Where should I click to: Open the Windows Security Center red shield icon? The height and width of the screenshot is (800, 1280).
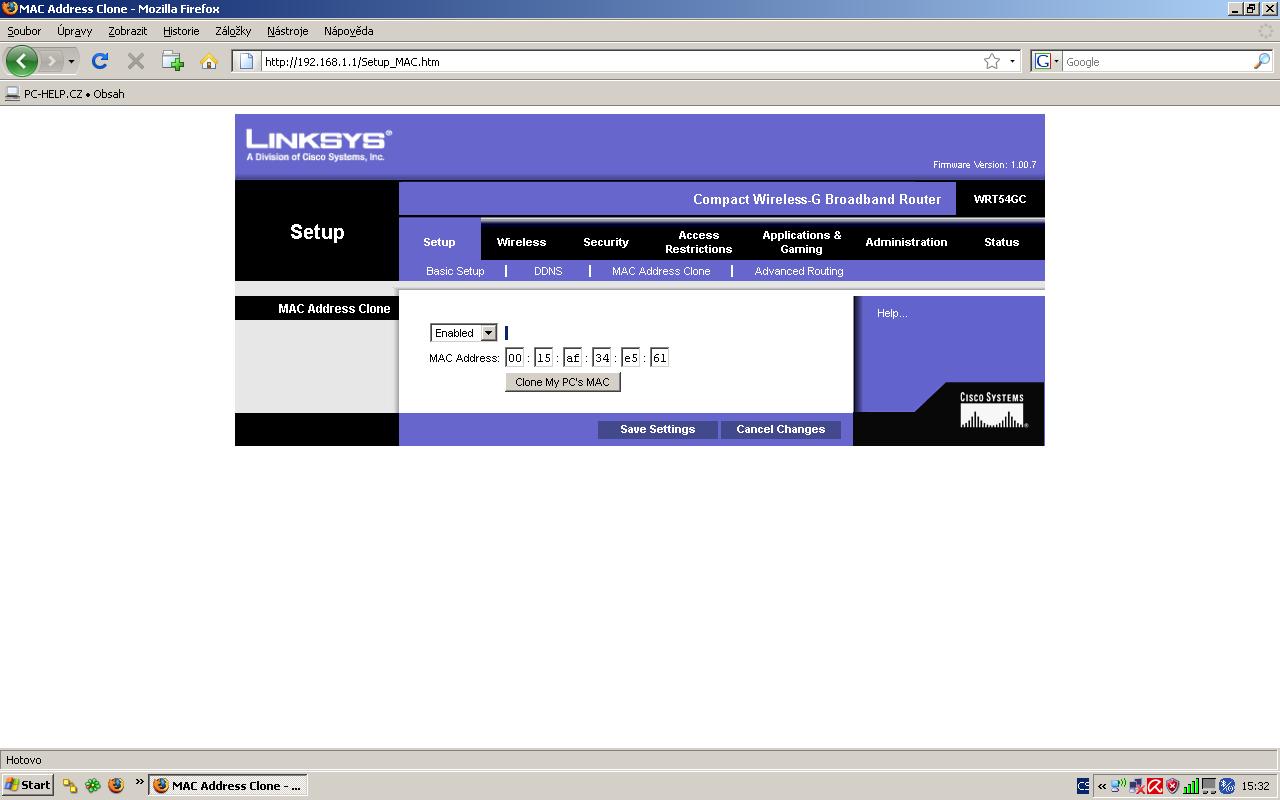click(1173, 786)
